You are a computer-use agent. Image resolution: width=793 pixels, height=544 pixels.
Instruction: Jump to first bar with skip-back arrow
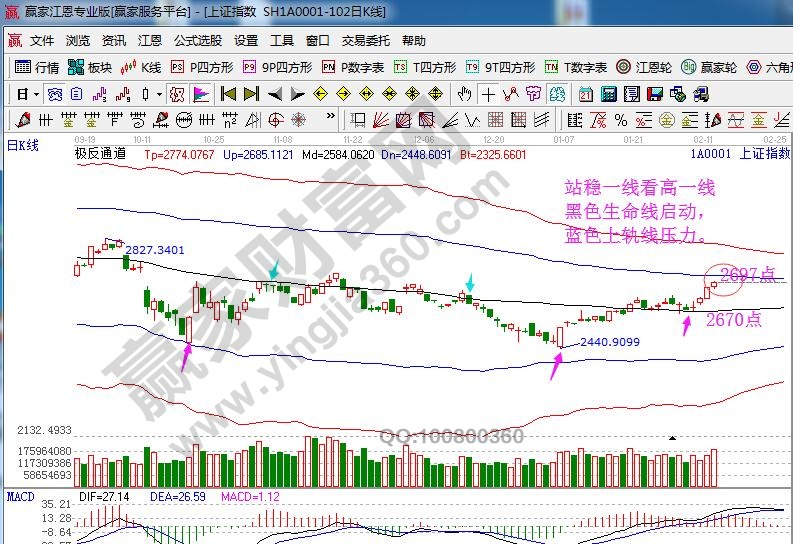(x=228, y=94)
